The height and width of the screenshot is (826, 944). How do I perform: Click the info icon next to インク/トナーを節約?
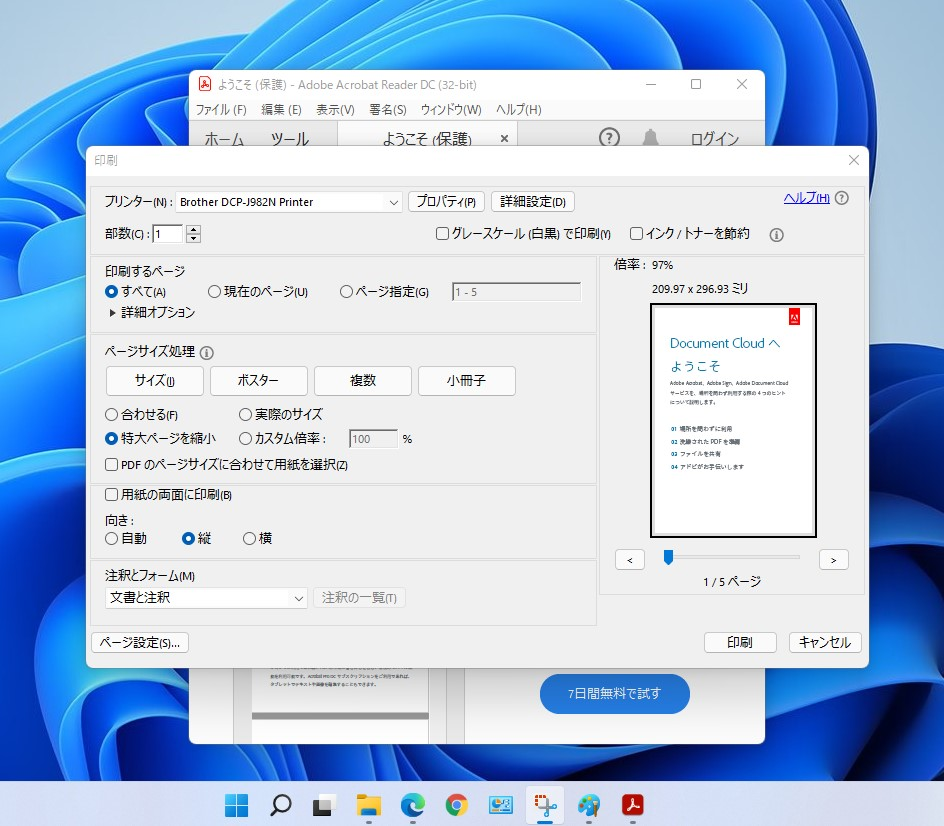(776, 235)
